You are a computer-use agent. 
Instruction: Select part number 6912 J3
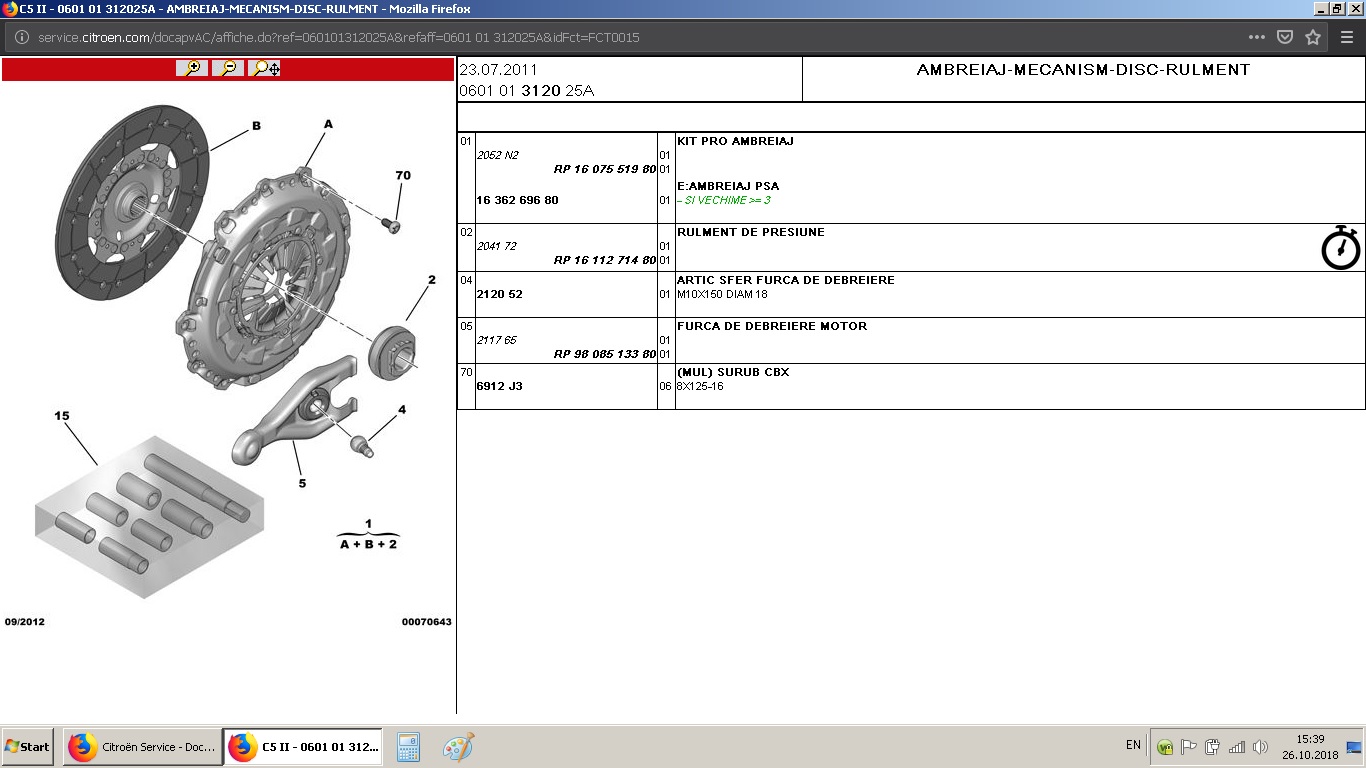tap(499, 386)
